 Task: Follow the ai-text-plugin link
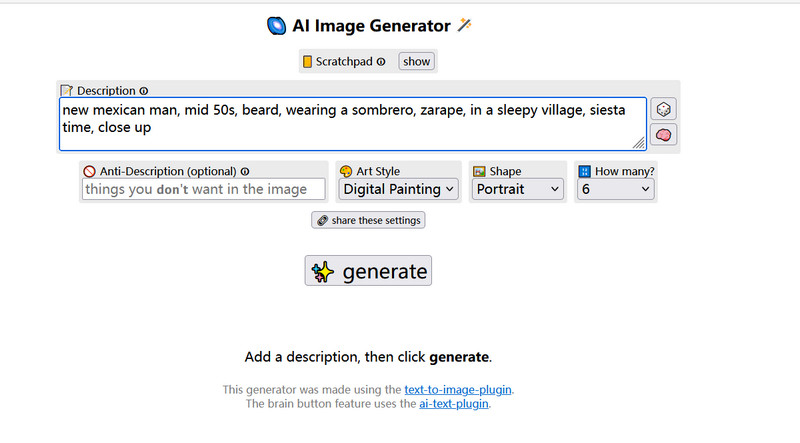pyautogui.click(x=455, y=404)
